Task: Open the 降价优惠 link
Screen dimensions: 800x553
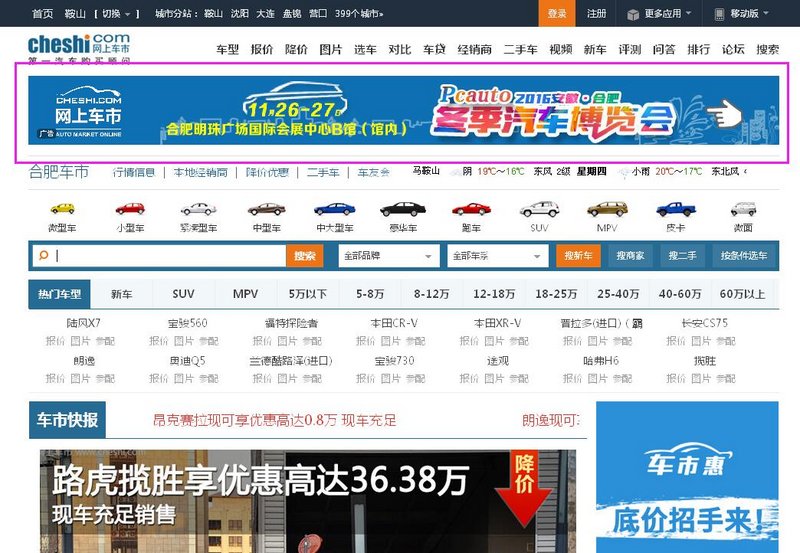Action: coord(267,172)
